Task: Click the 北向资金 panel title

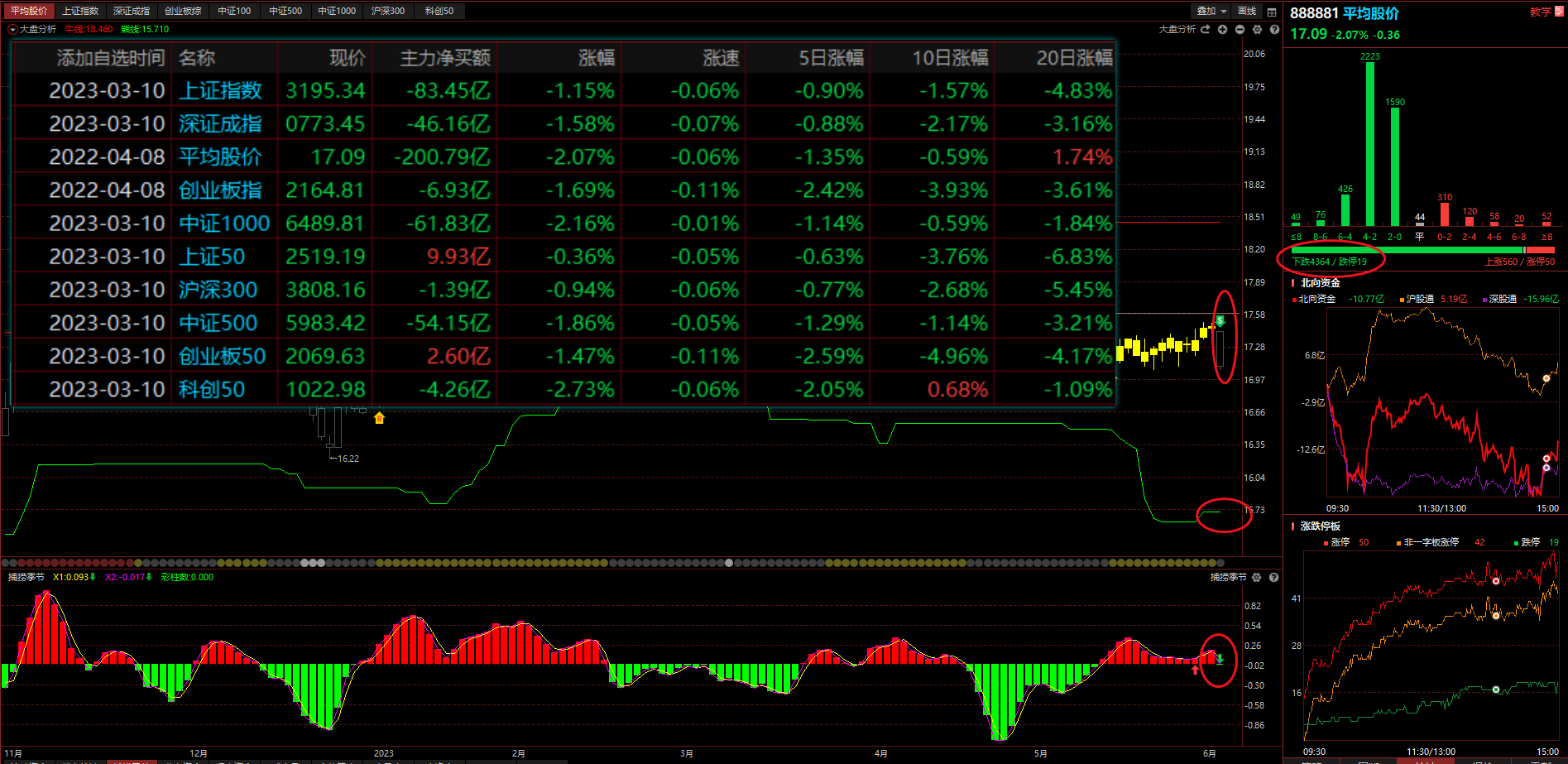Action: pyautogui.click(x=1321, y=283)
